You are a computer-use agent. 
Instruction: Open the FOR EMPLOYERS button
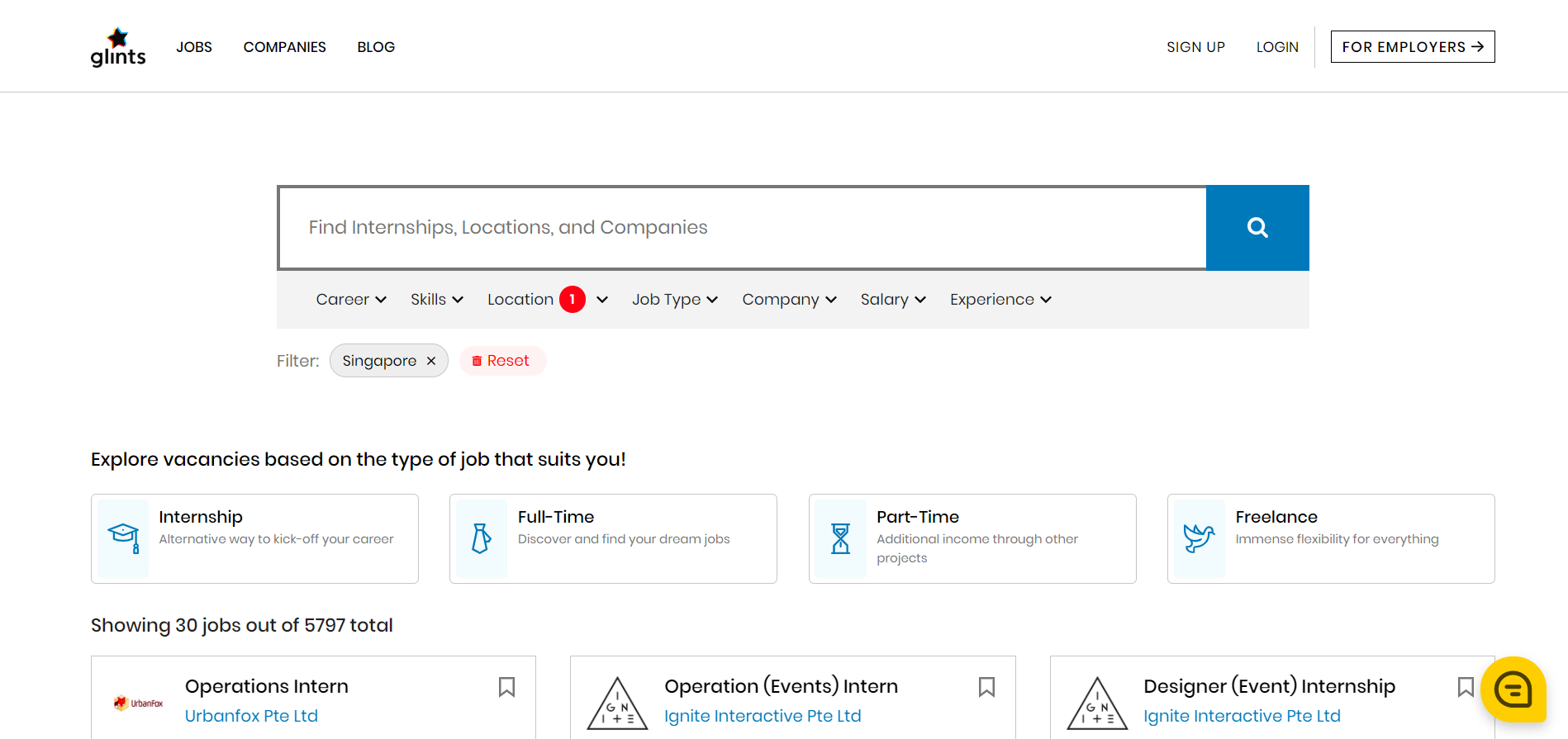click(x=1413, y=47)
